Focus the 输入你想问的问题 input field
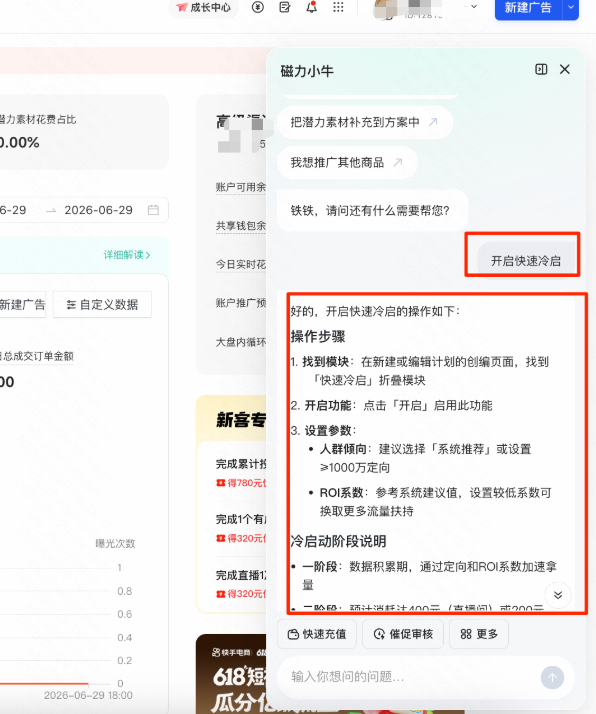The height and width of the screenshot is (714, 596). [410, 677]
